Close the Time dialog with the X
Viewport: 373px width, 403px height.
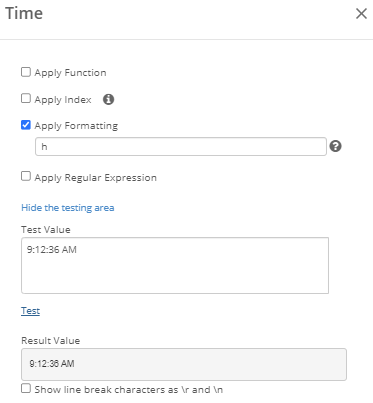361,14
